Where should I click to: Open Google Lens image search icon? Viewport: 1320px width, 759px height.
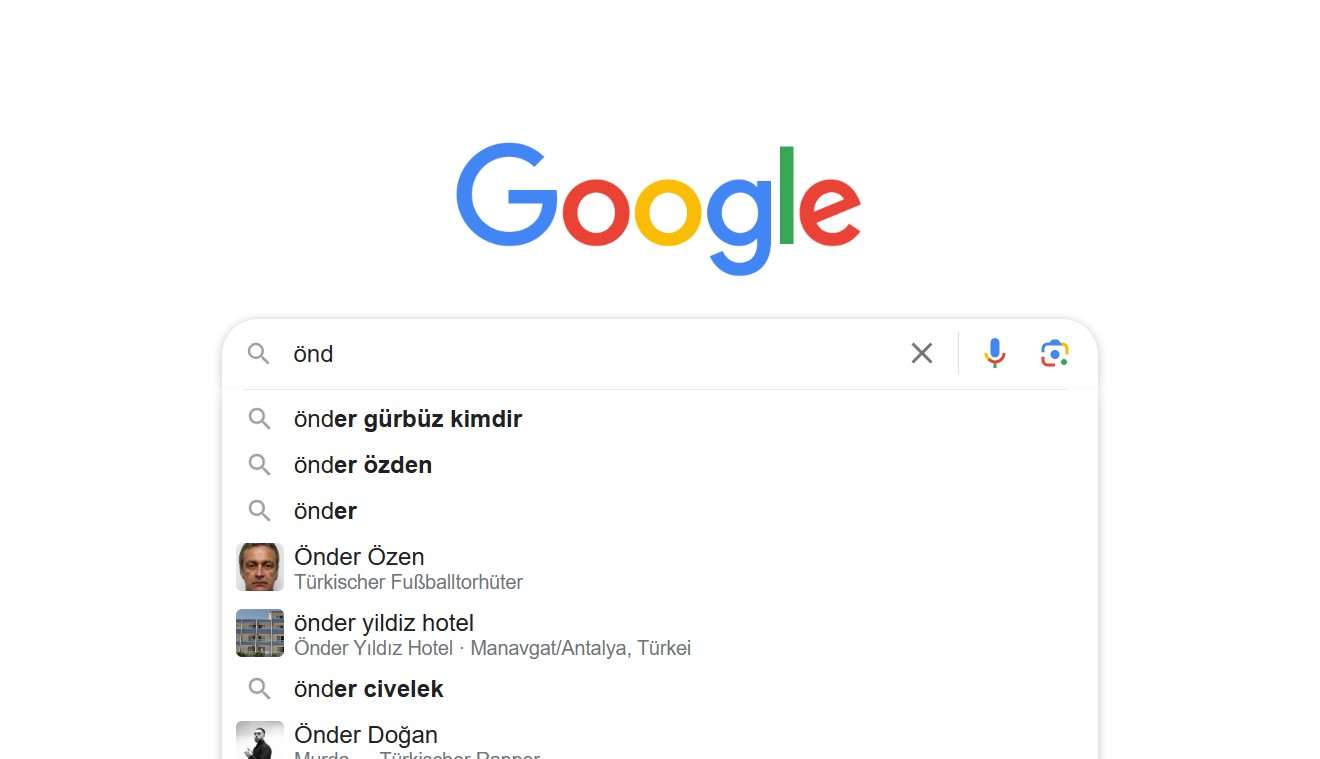(1054, 353)
